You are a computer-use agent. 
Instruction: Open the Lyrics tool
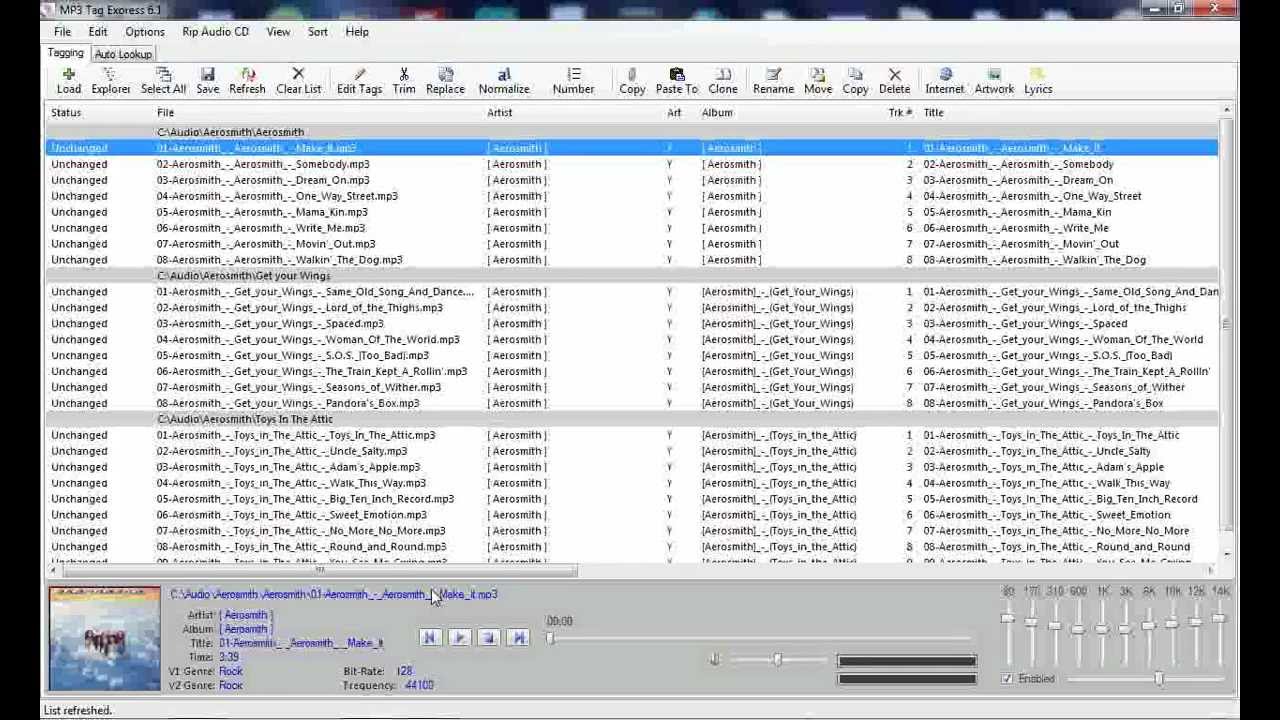click(x=1038, y=80)
